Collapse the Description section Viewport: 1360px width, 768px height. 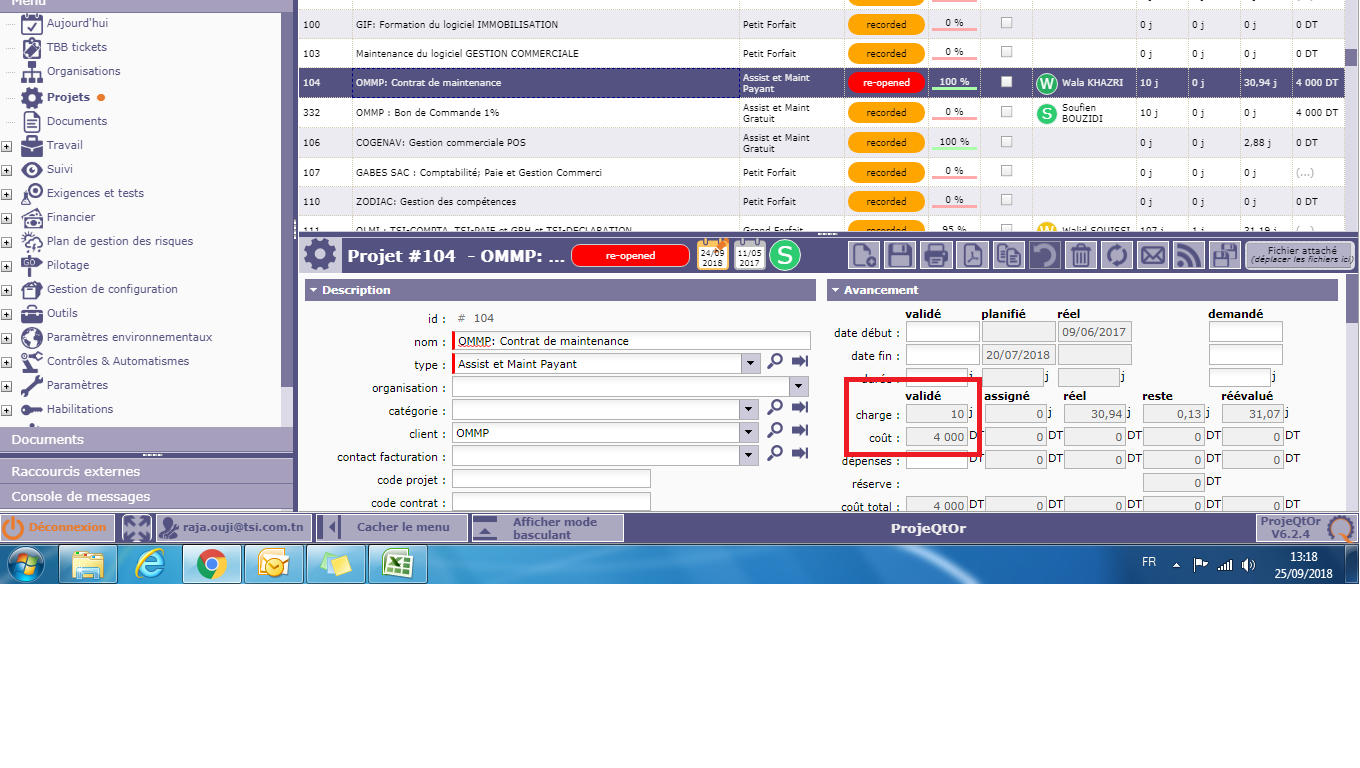[x=313, y=290]
